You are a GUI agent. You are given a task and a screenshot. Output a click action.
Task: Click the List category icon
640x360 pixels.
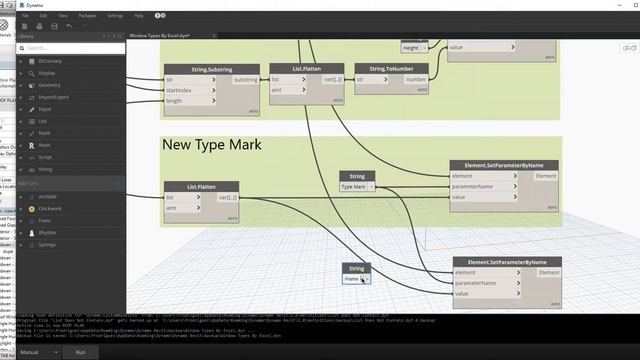(31, 121)
